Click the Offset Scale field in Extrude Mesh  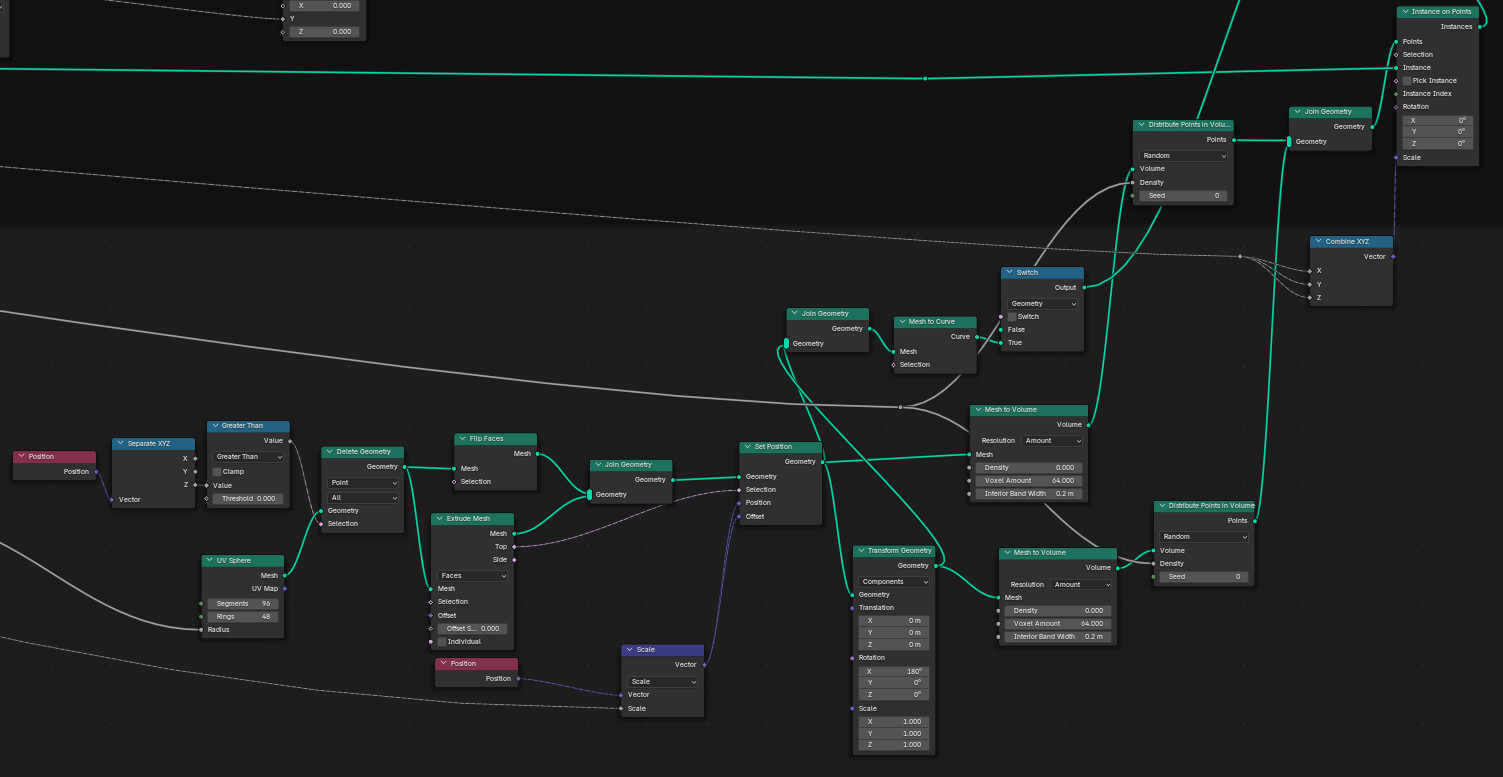[472, 629]
